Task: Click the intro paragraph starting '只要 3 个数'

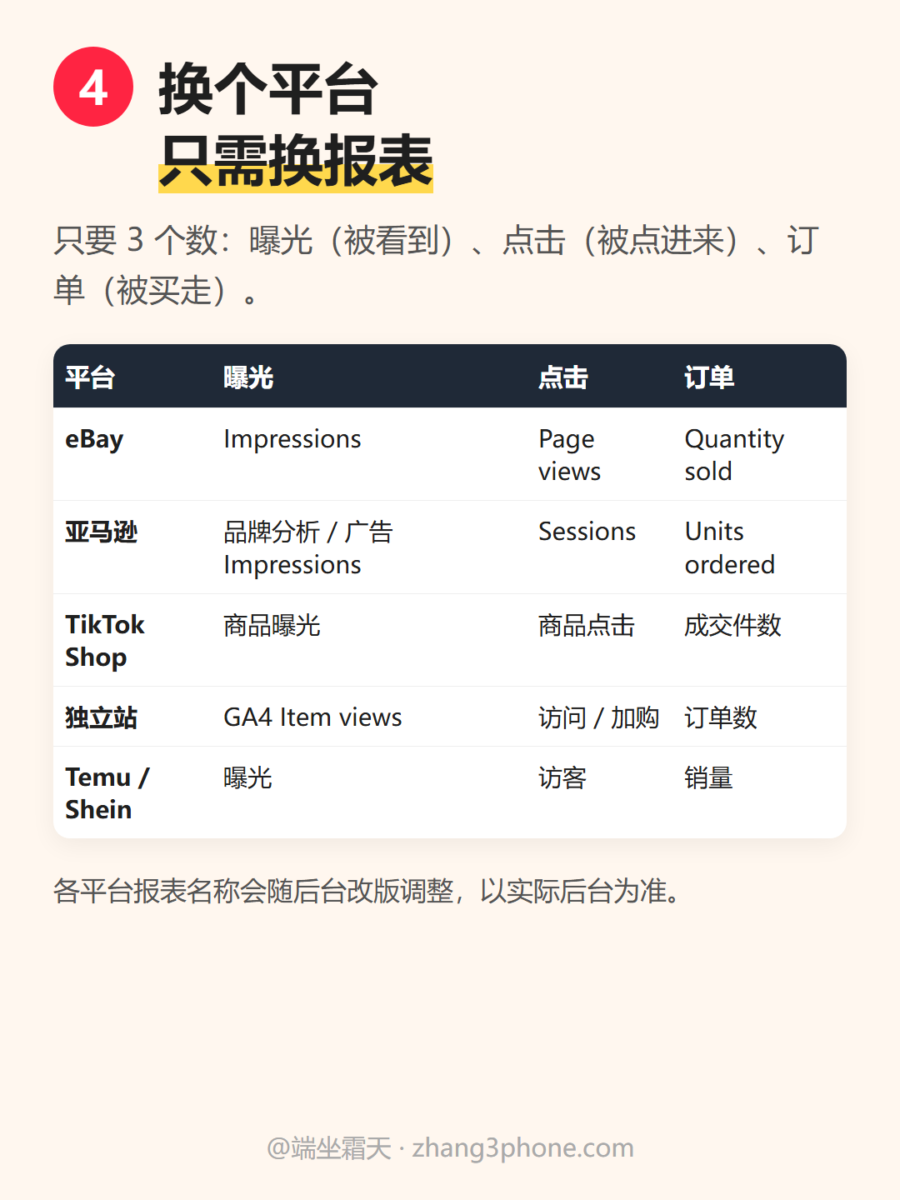Action: (x=437, y=265)
